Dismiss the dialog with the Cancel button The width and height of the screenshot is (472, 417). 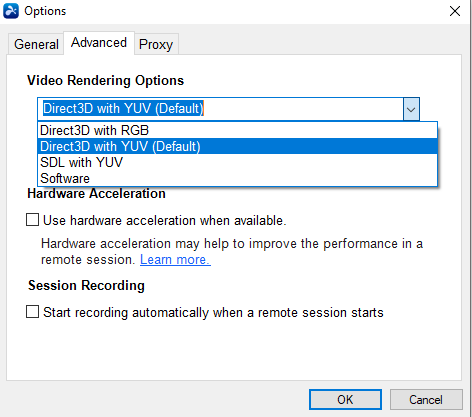point(426,399)
